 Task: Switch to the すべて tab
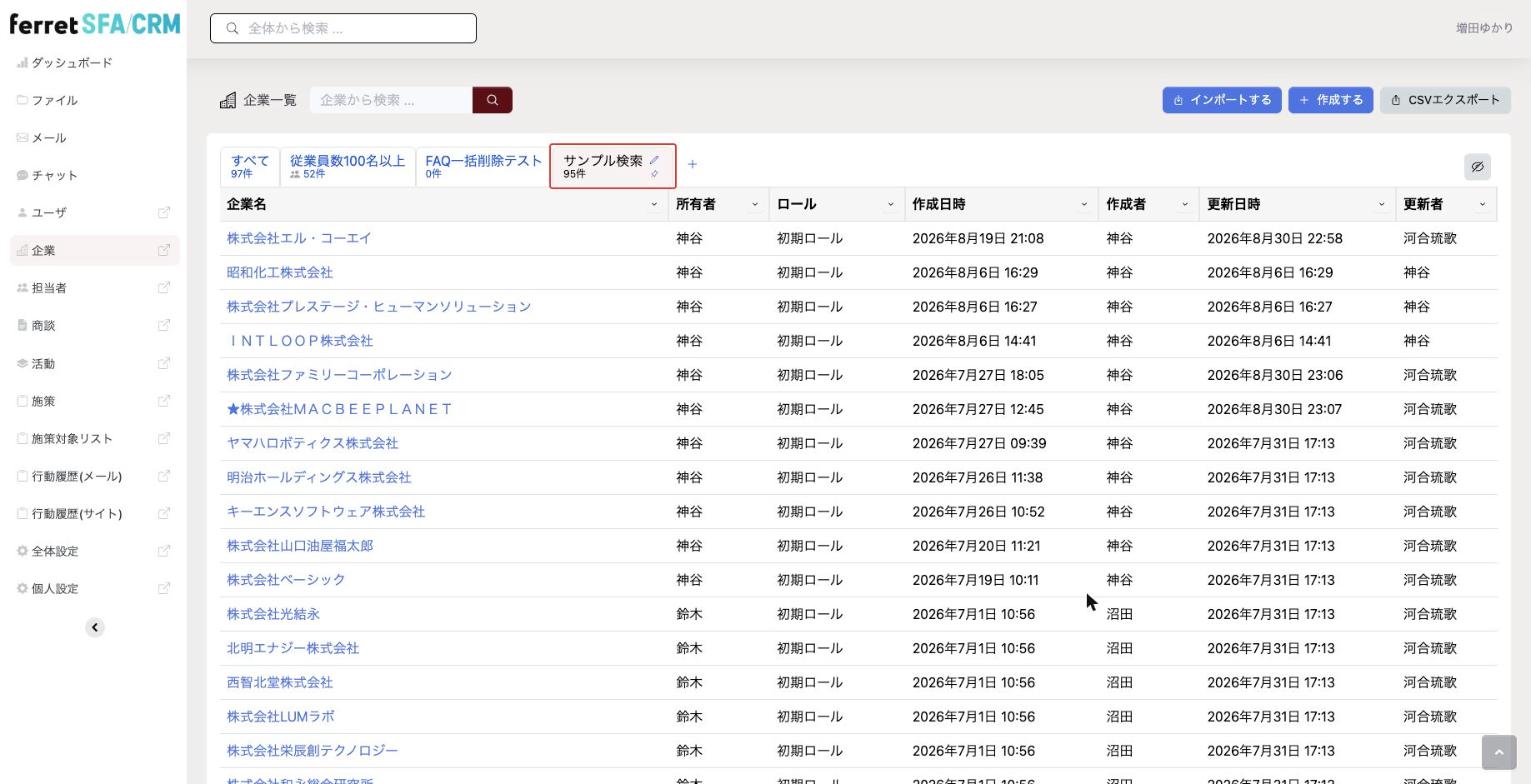(x=250, y=166)
